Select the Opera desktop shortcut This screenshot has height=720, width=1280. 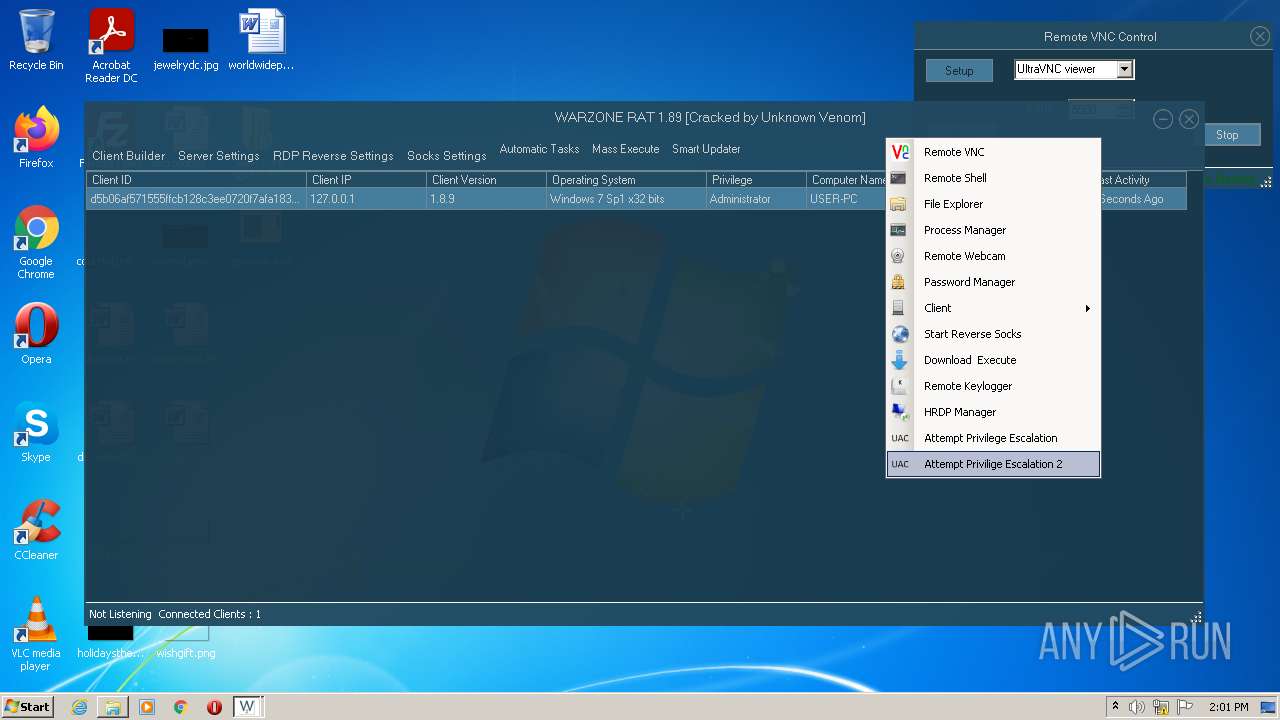(36, 334)
